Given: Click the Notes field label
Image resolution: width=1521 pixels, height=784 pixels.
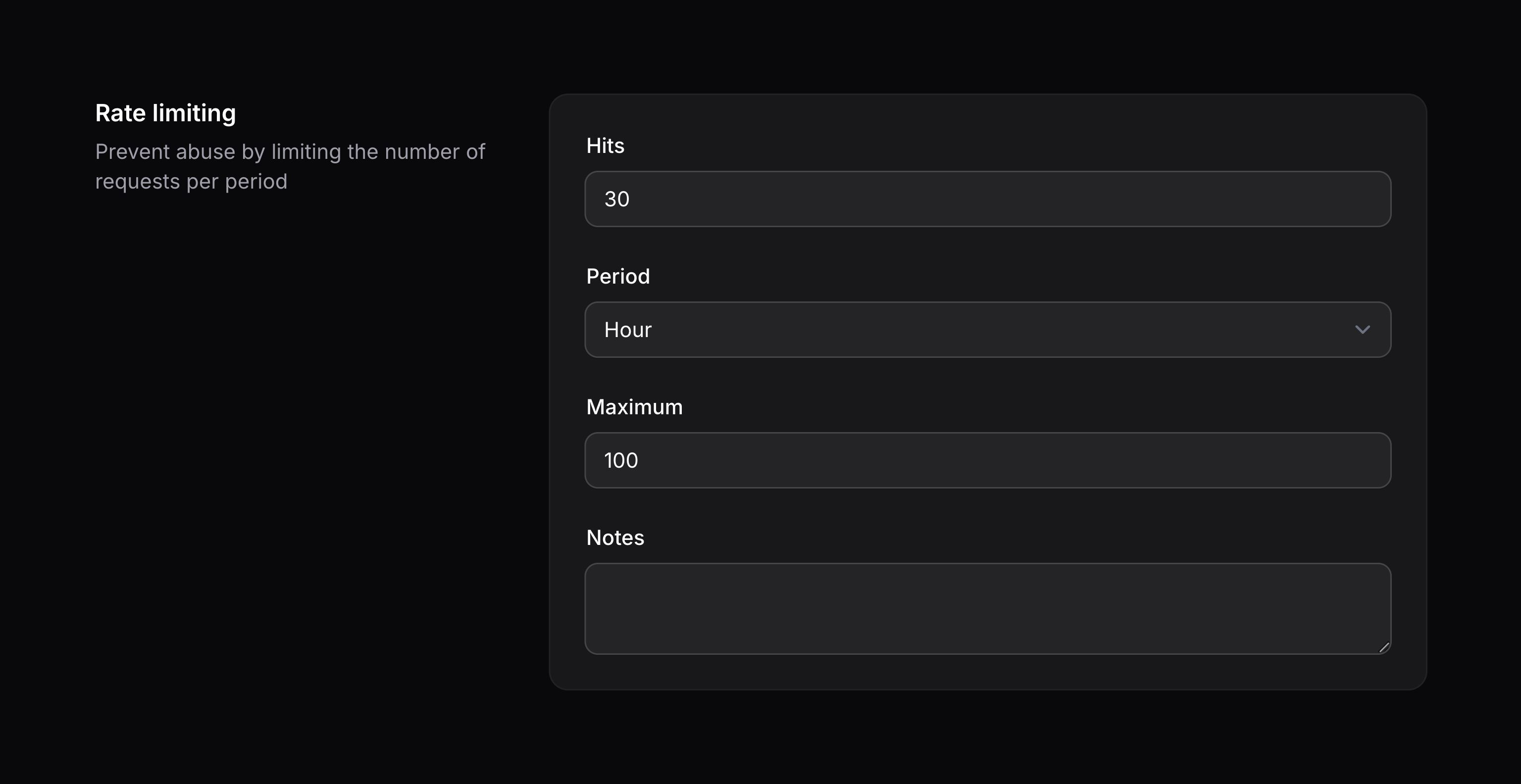Looking at the screenshot, I should 614,538.
